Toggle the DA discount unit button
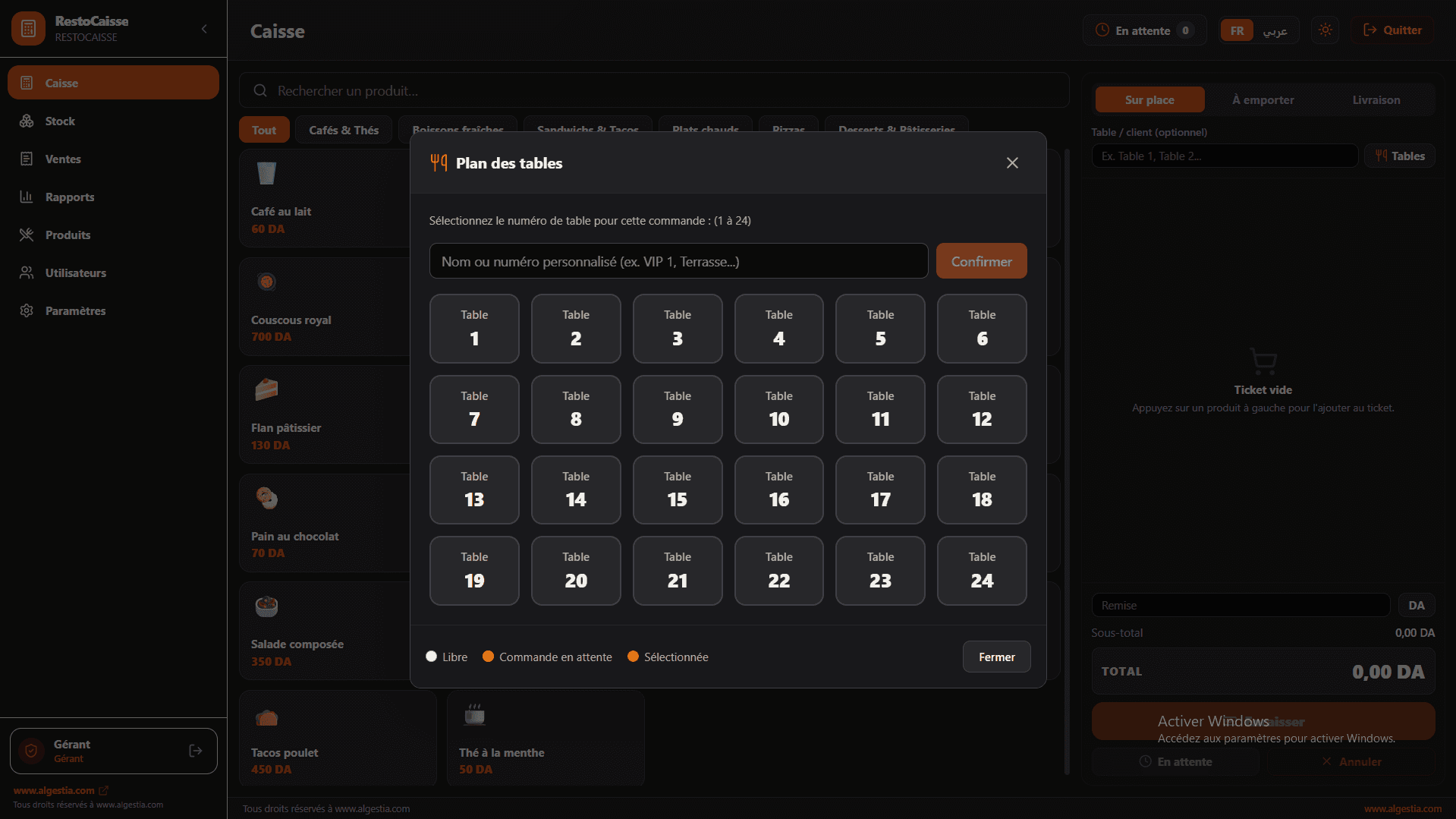Screen dimensions: 1456x819 click(x=1416, y=605)
